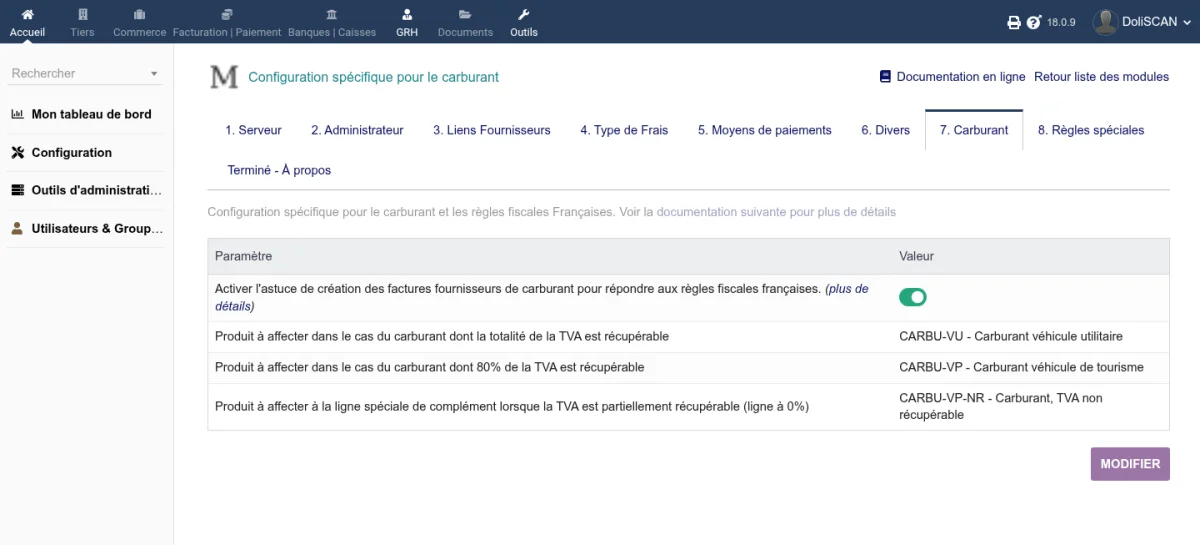
Task: Open the Accueil home menu icon
Action: point(27,15)
